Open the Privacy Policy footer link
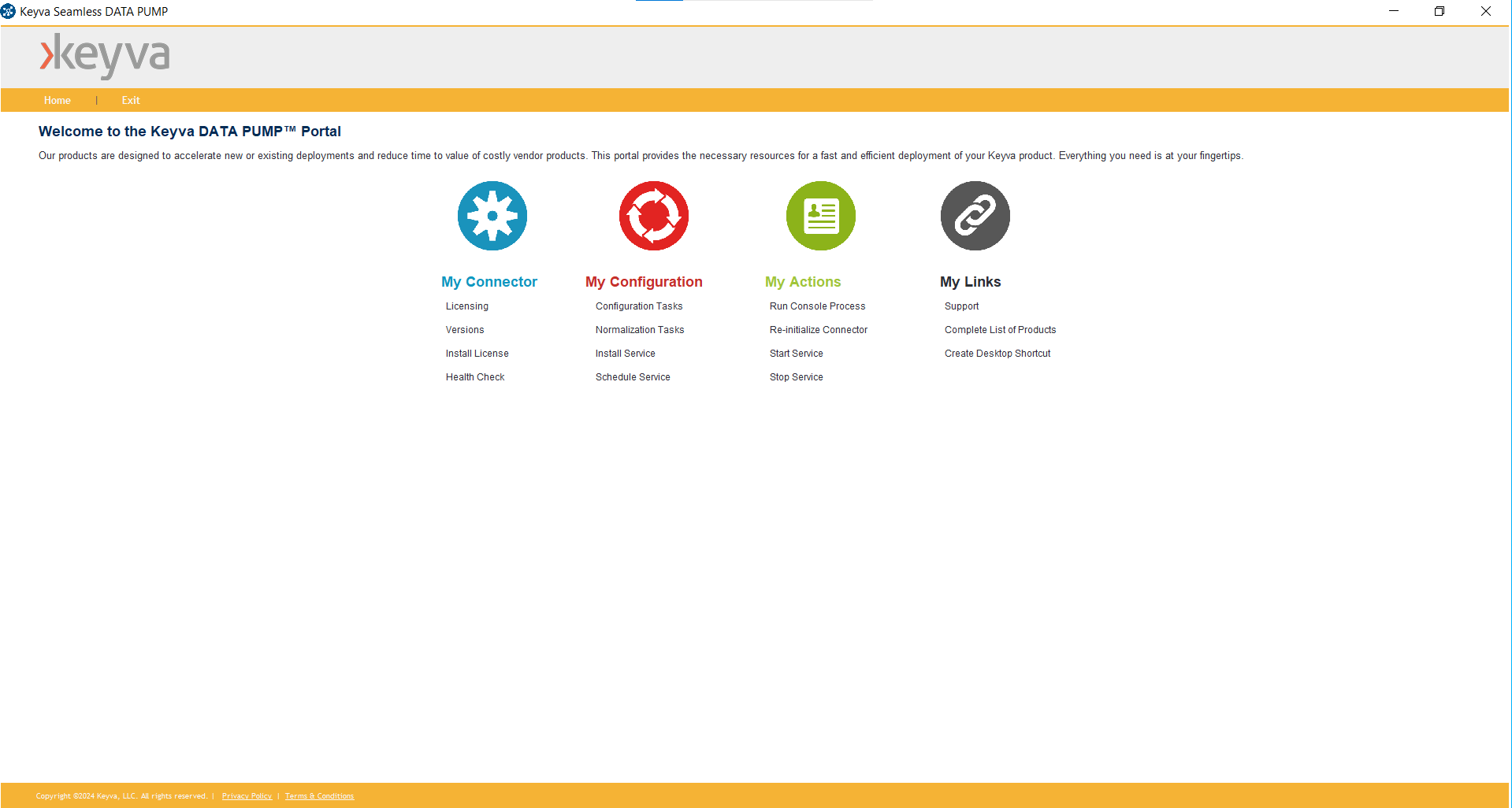This screenshot has height=808, width=1512. (x=247, y=796)
